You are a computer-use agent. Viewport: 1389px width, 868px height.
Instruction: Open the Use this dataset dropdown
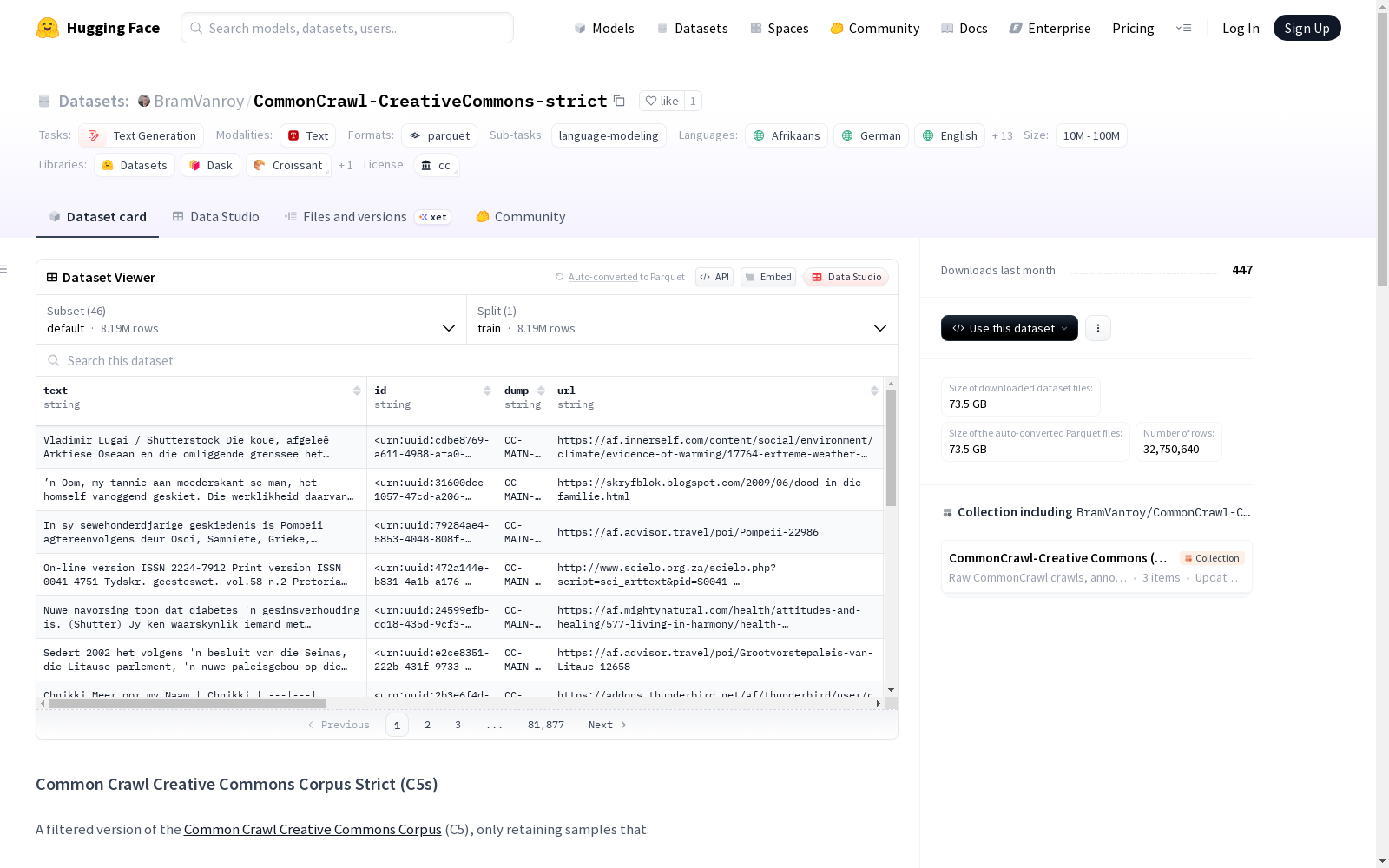pyautogui.click(x=1010, y=328)
